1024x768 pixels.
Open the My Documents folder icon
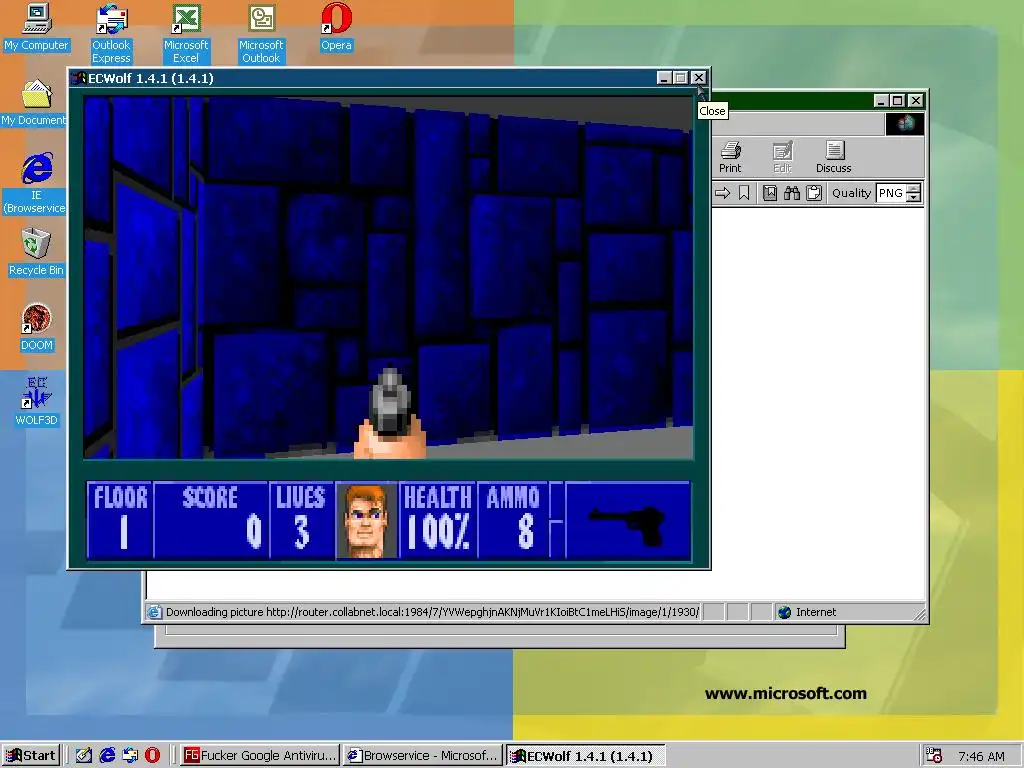tap(34, 103)
